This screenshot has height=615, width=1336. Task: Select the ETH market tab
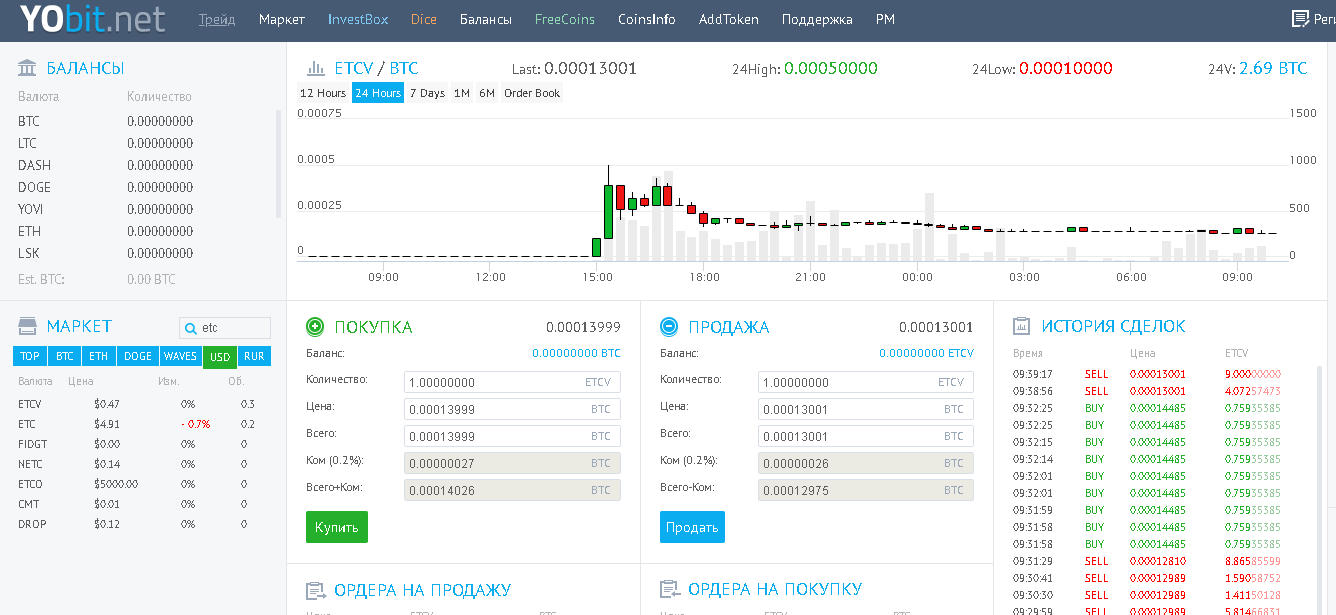pyautogui.click(x=98, y=356)
